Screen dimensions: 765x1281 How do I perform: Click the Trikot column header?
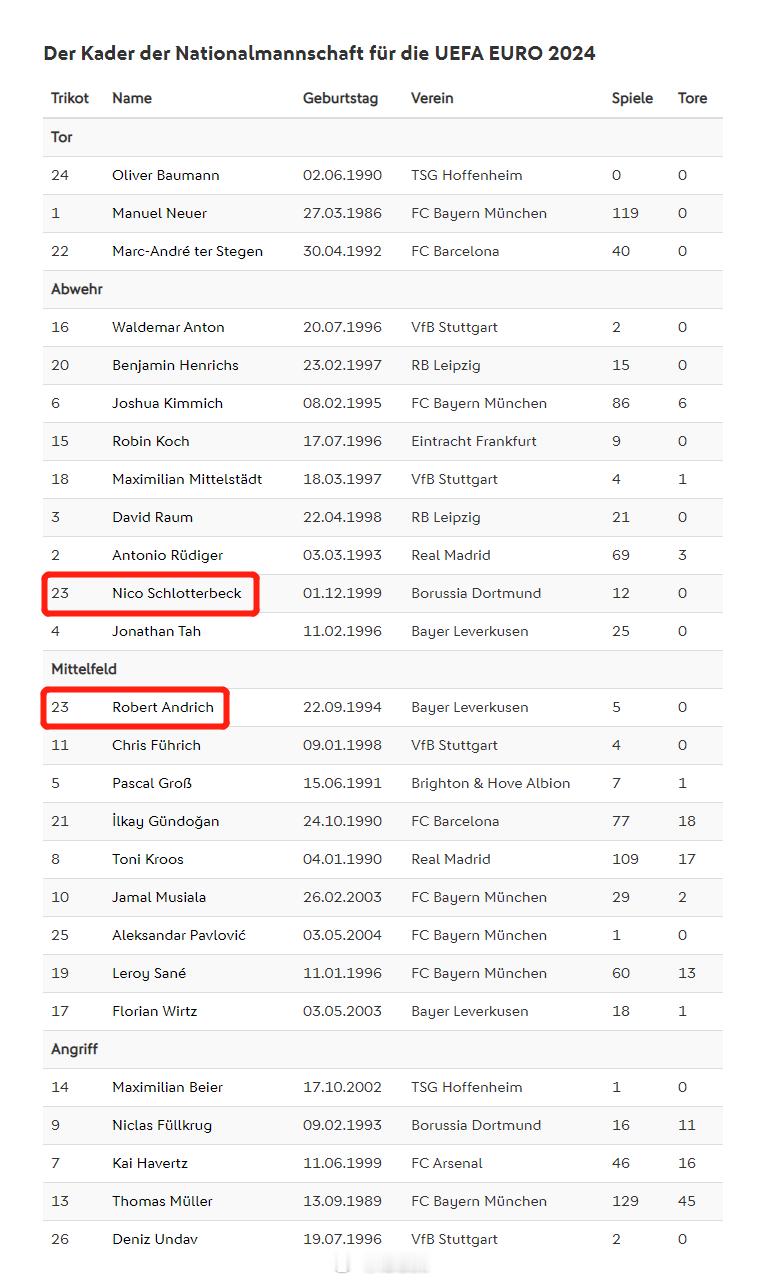70,98
